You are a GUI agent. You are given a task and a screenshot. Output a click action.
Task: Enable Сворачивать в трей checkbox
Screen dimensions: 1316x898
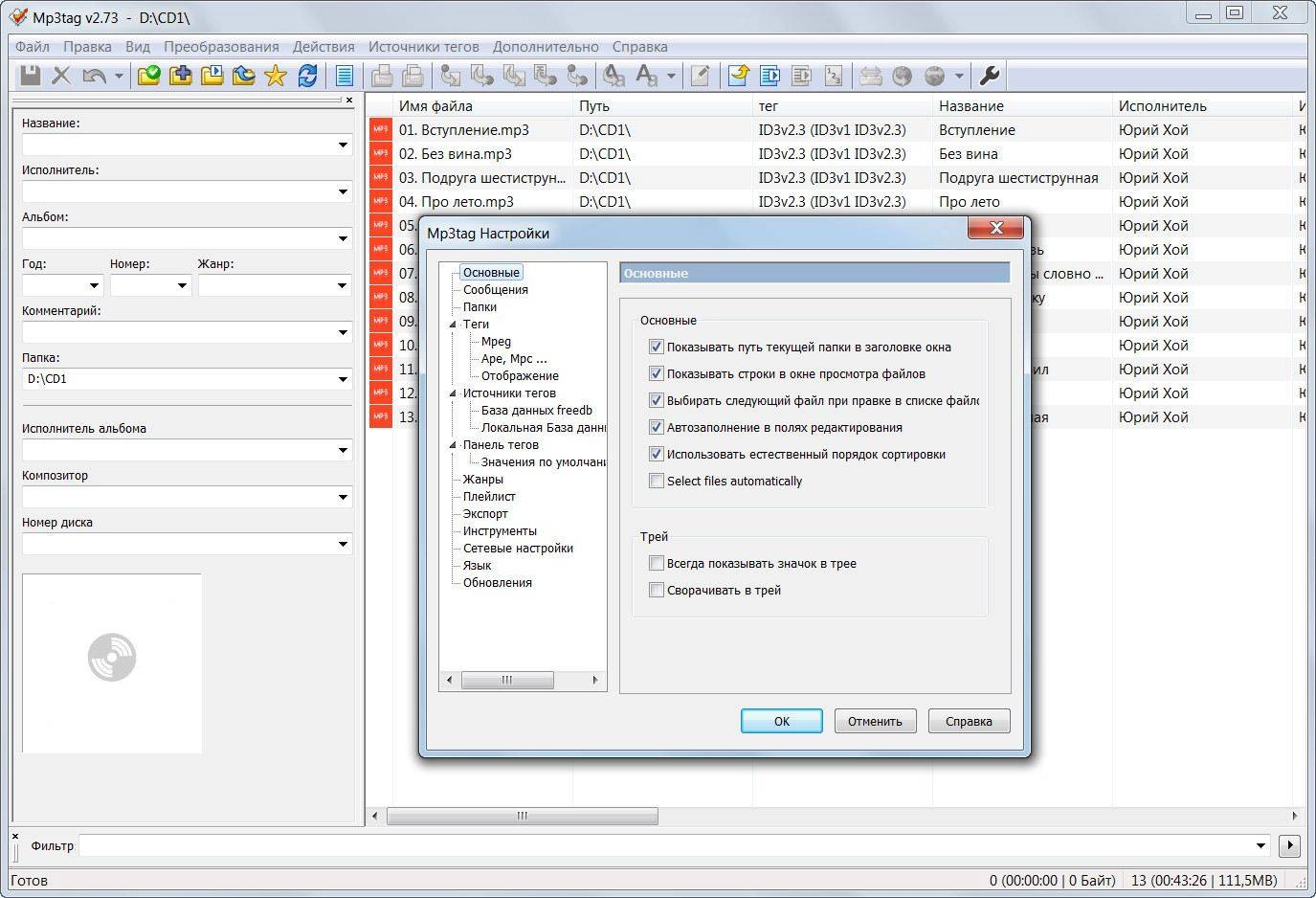(x=657, y=591)
